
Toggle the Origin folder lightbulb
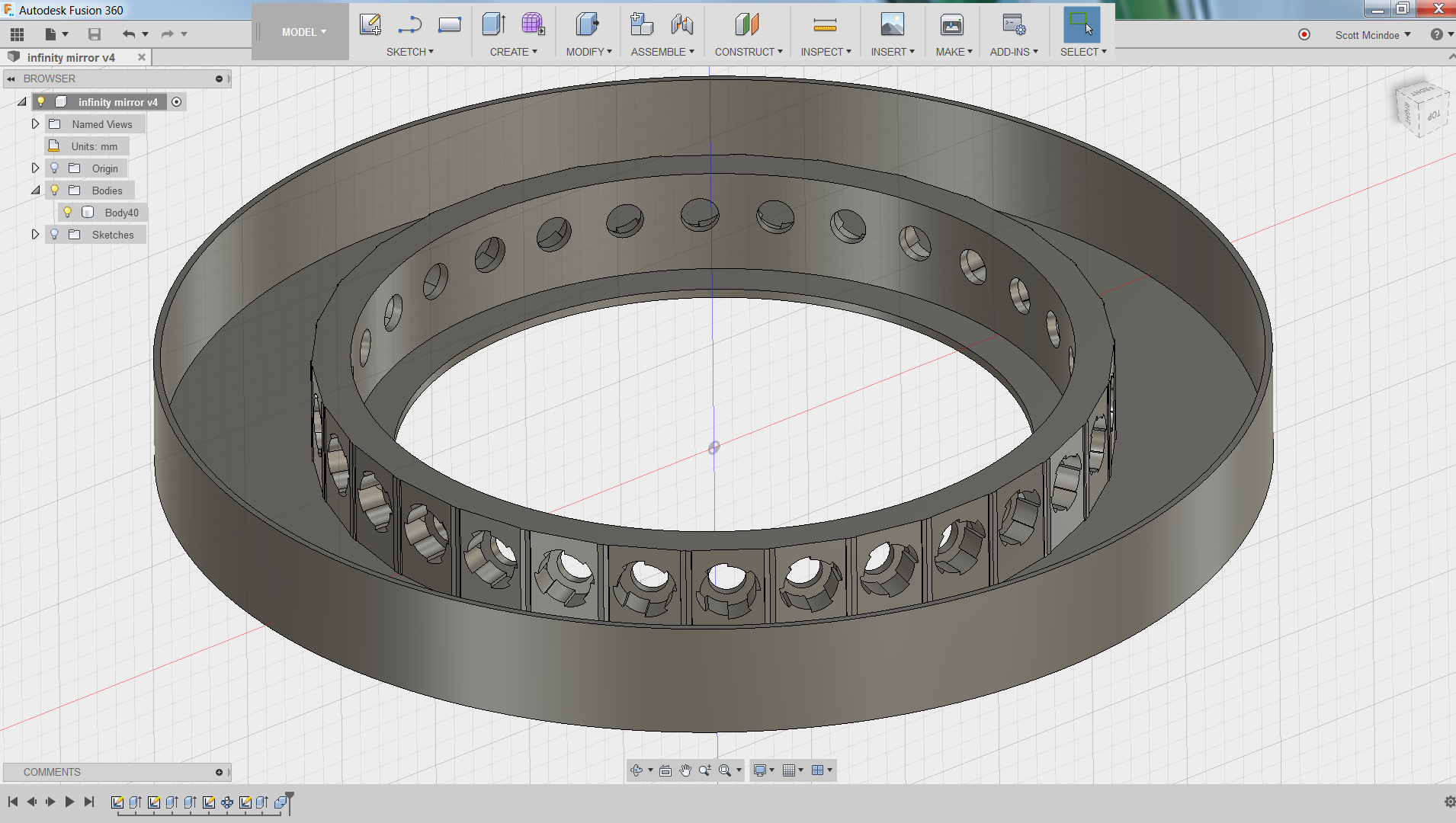(54, 168)
